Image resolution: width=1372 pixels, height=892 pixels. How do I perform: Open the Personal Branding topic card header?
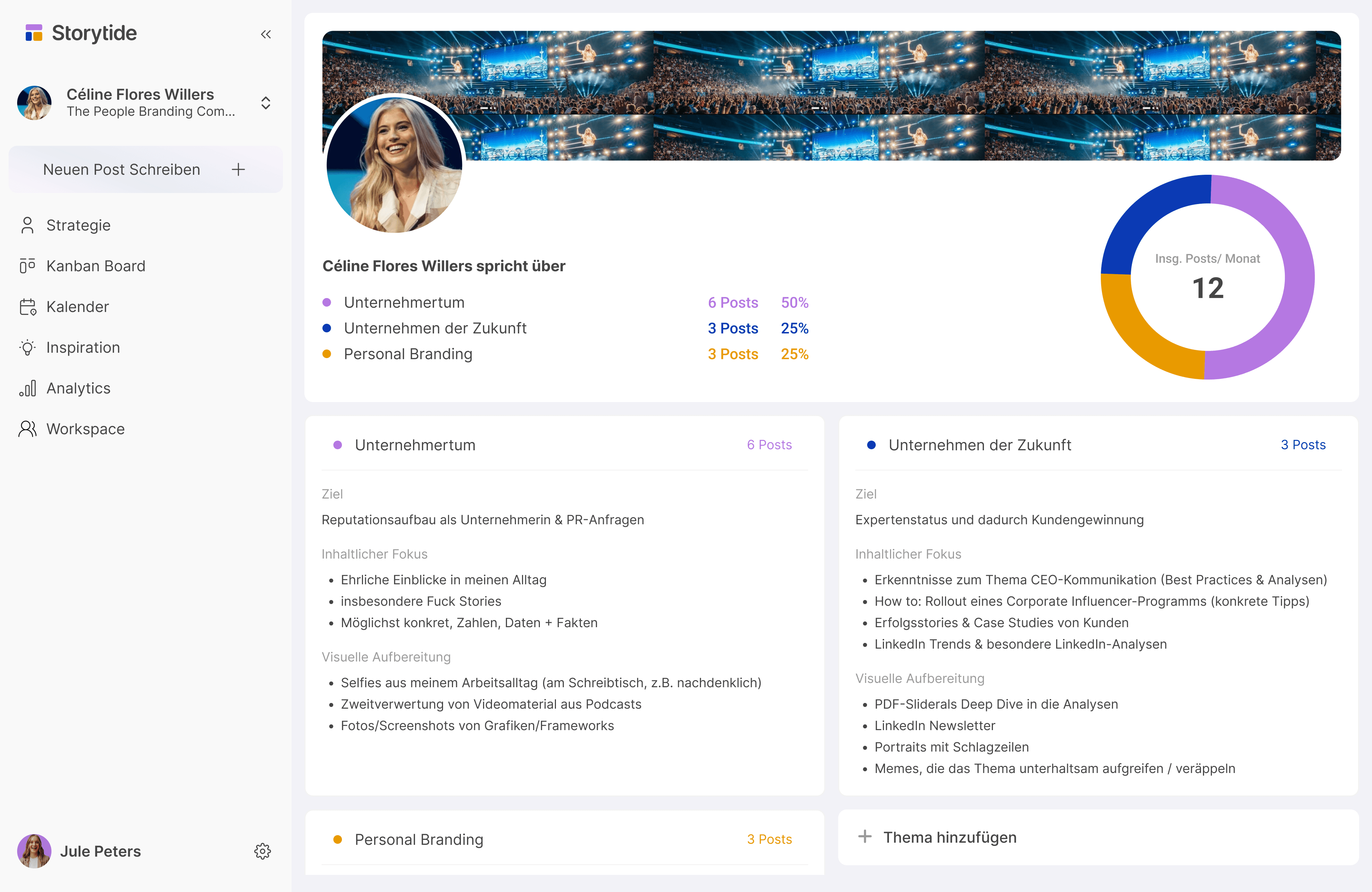pos(419,839)
